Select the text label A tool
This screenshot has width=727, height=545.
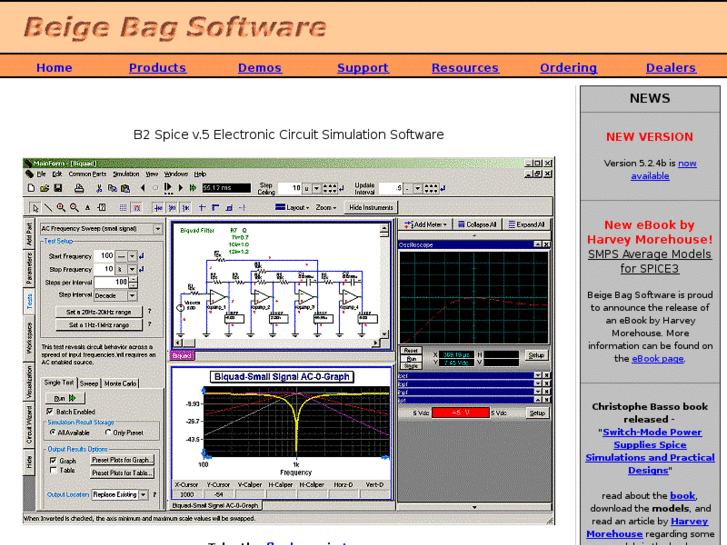point(87,208)
